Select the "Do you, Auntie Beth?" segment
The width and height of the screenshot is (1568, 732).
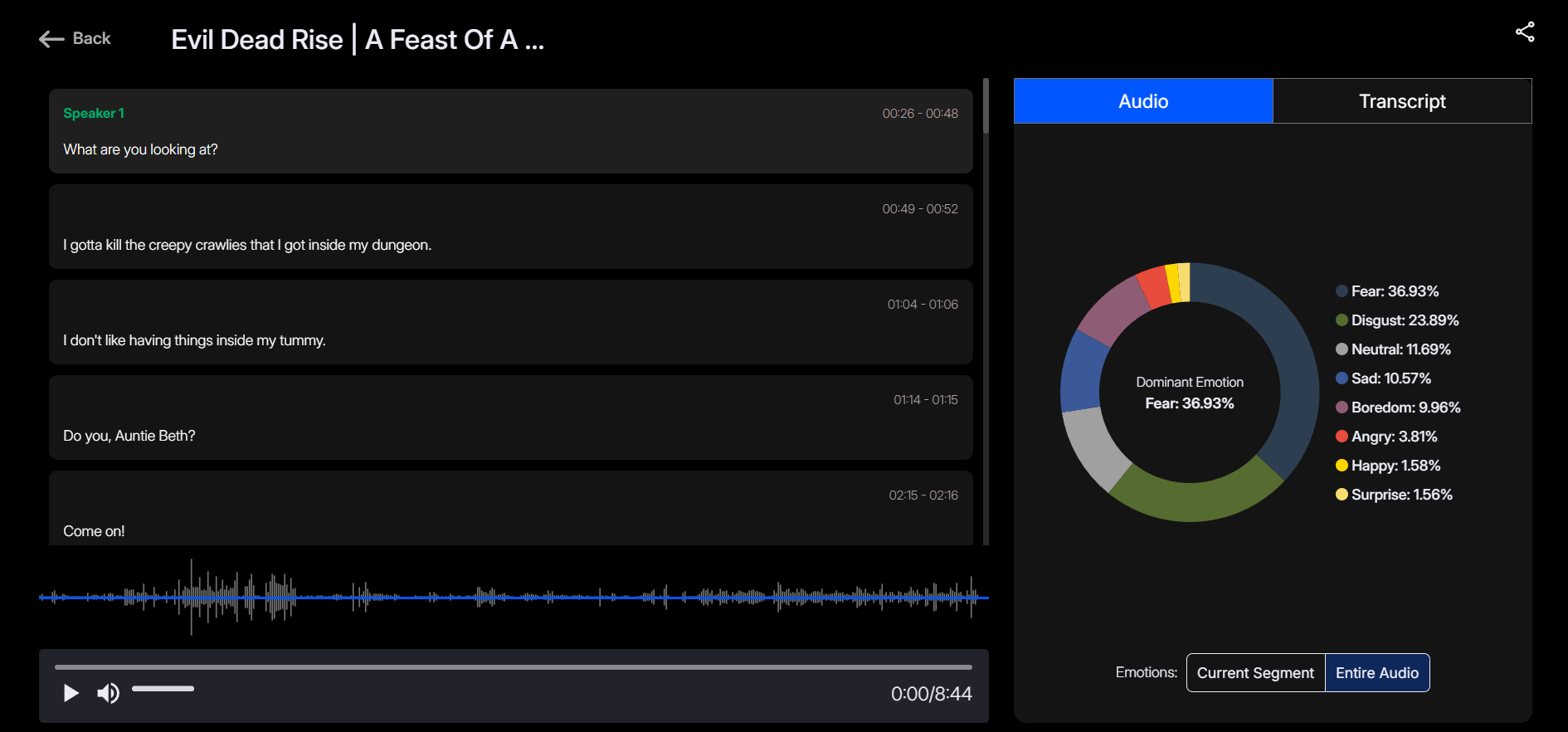tap(511, 417)
